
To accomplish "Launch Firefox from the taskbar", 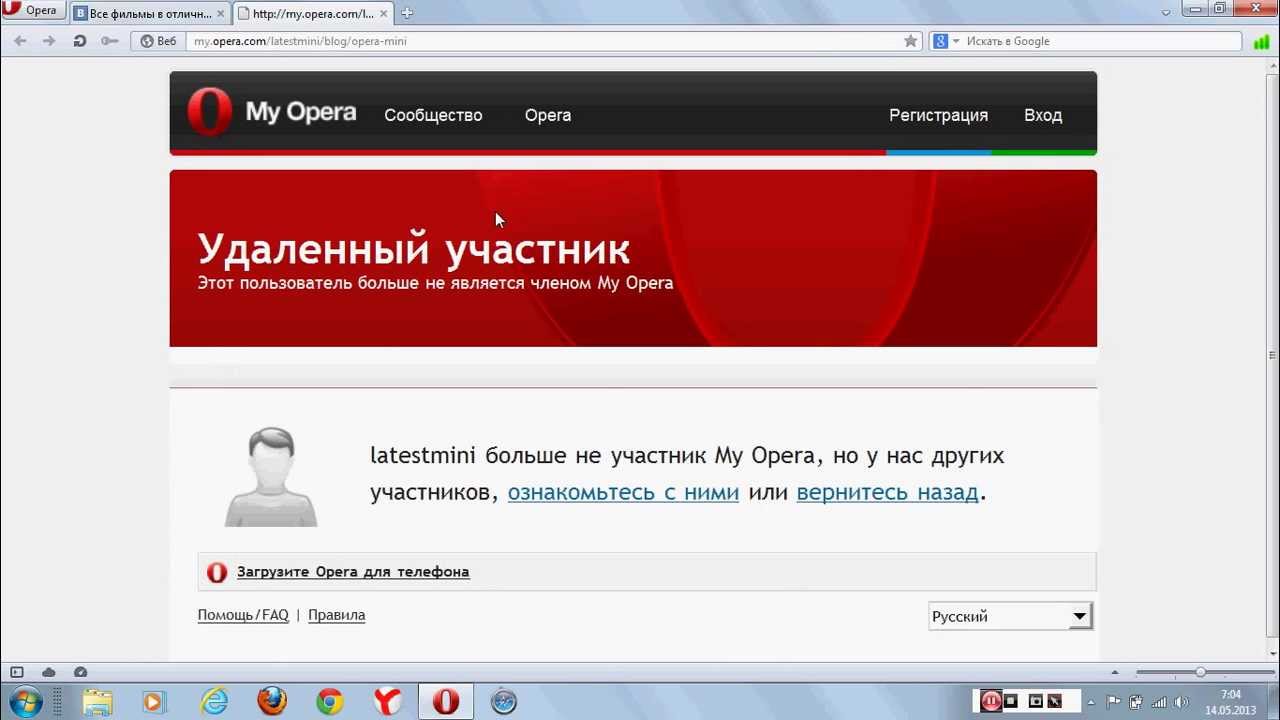I will click(272, 702).
